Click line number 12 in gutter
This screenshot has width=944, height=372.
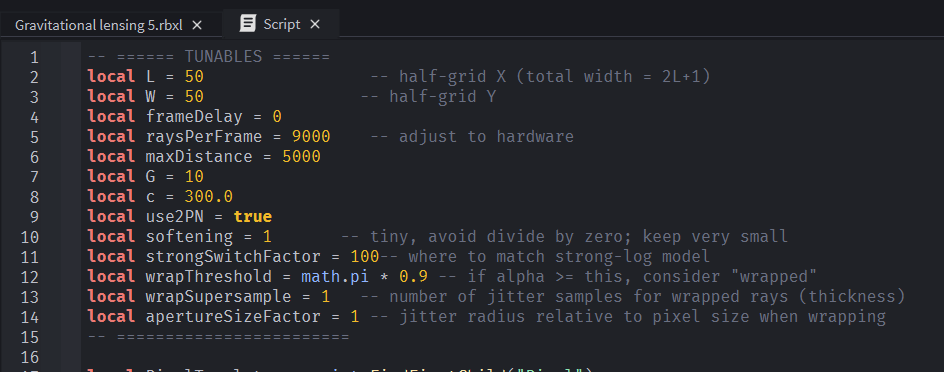pos(29,277)
